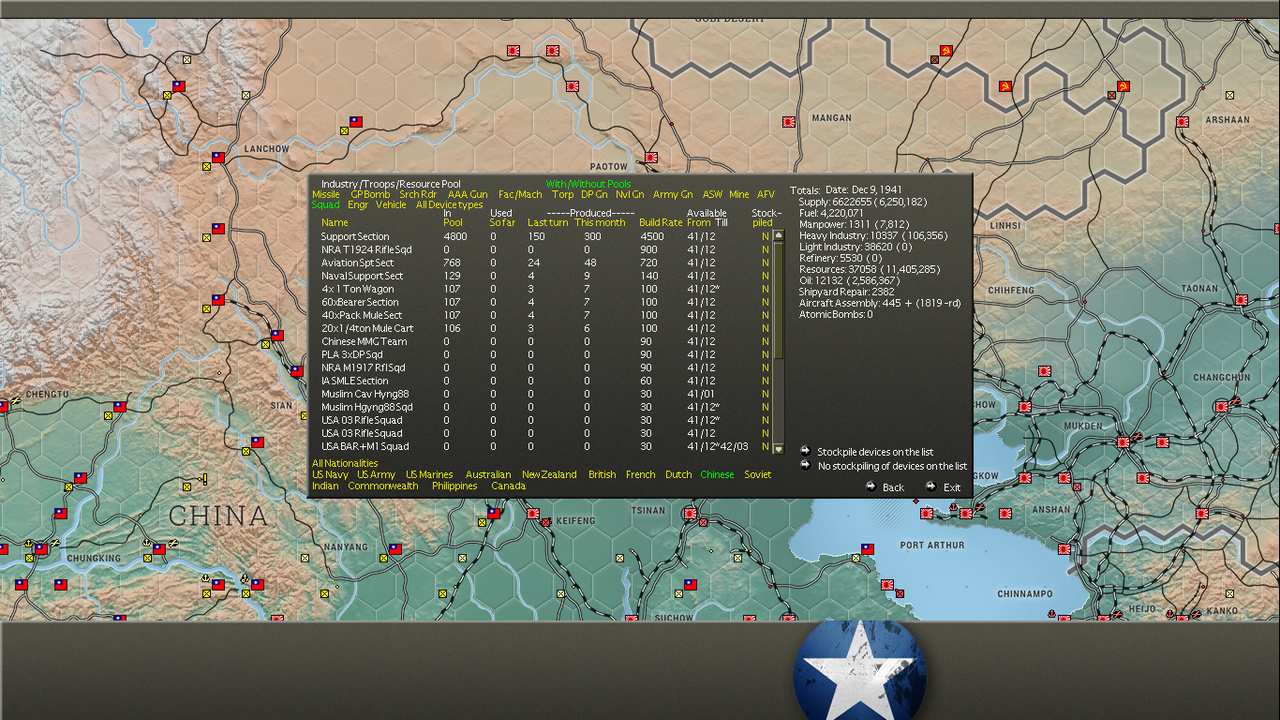
Task: Click arrow icon for No stockpiling of devices
Action: click(805, 465)
